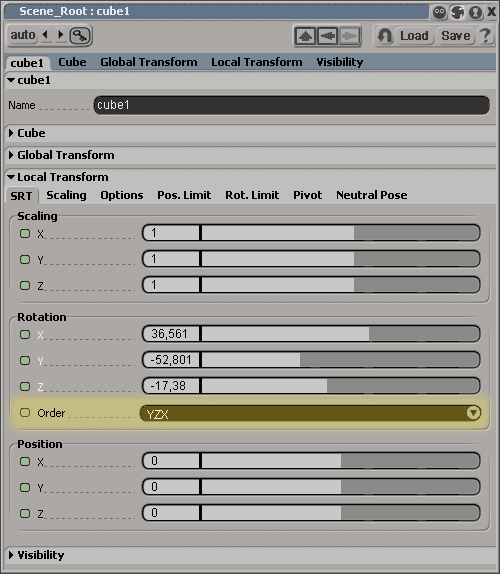The height and width of the screenshot is (574, 500).
Task: Close the cube1 property editor
Action: click(x=492, y=12)
